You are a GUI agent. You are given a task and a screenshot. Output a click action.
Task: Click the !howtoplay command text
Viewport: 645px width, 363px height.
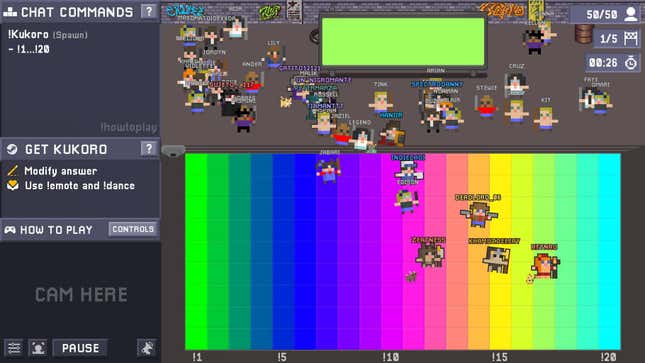click(x=129, y=128)
